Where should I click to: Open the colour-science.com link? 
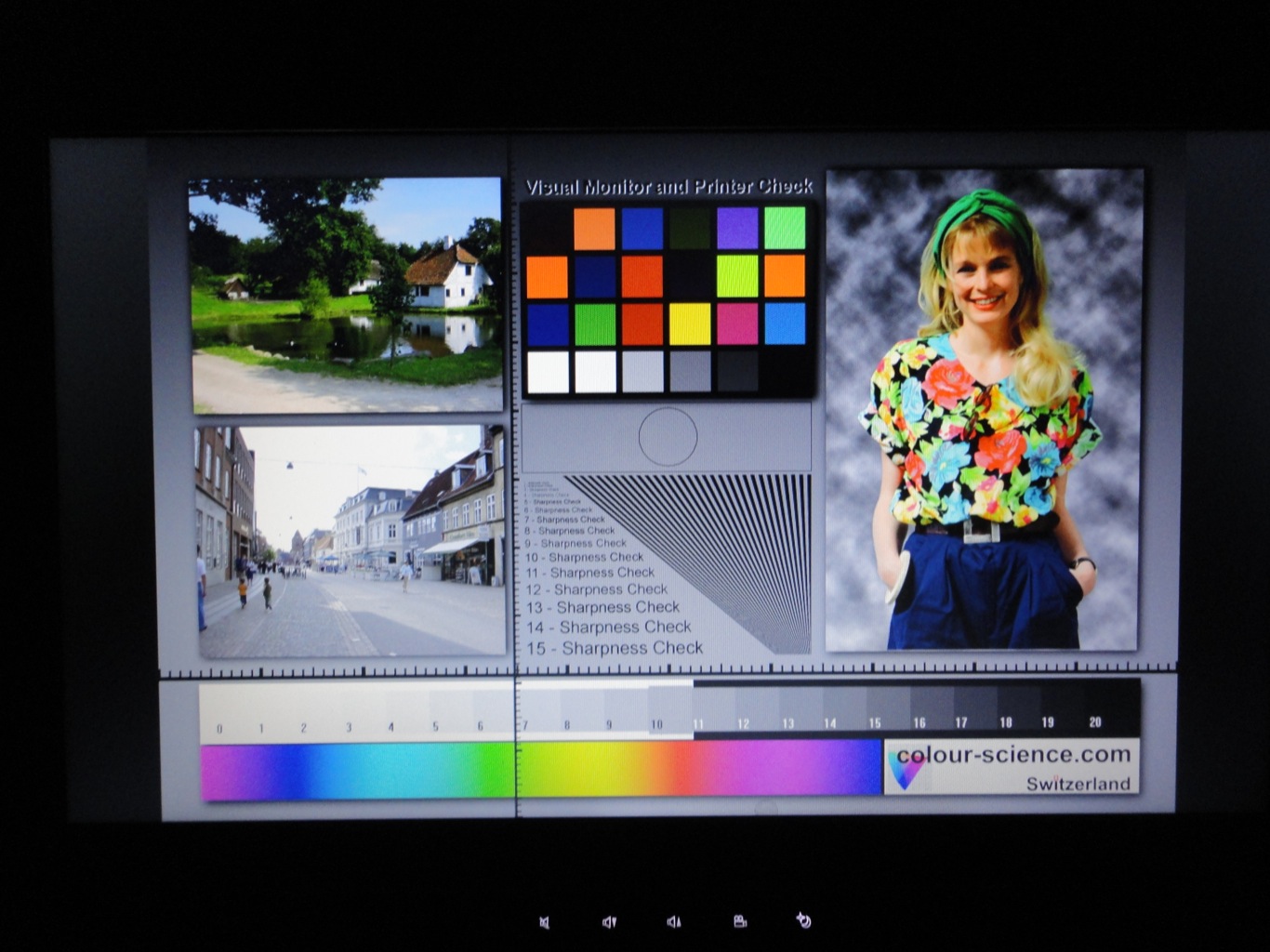pos(1013,755)
